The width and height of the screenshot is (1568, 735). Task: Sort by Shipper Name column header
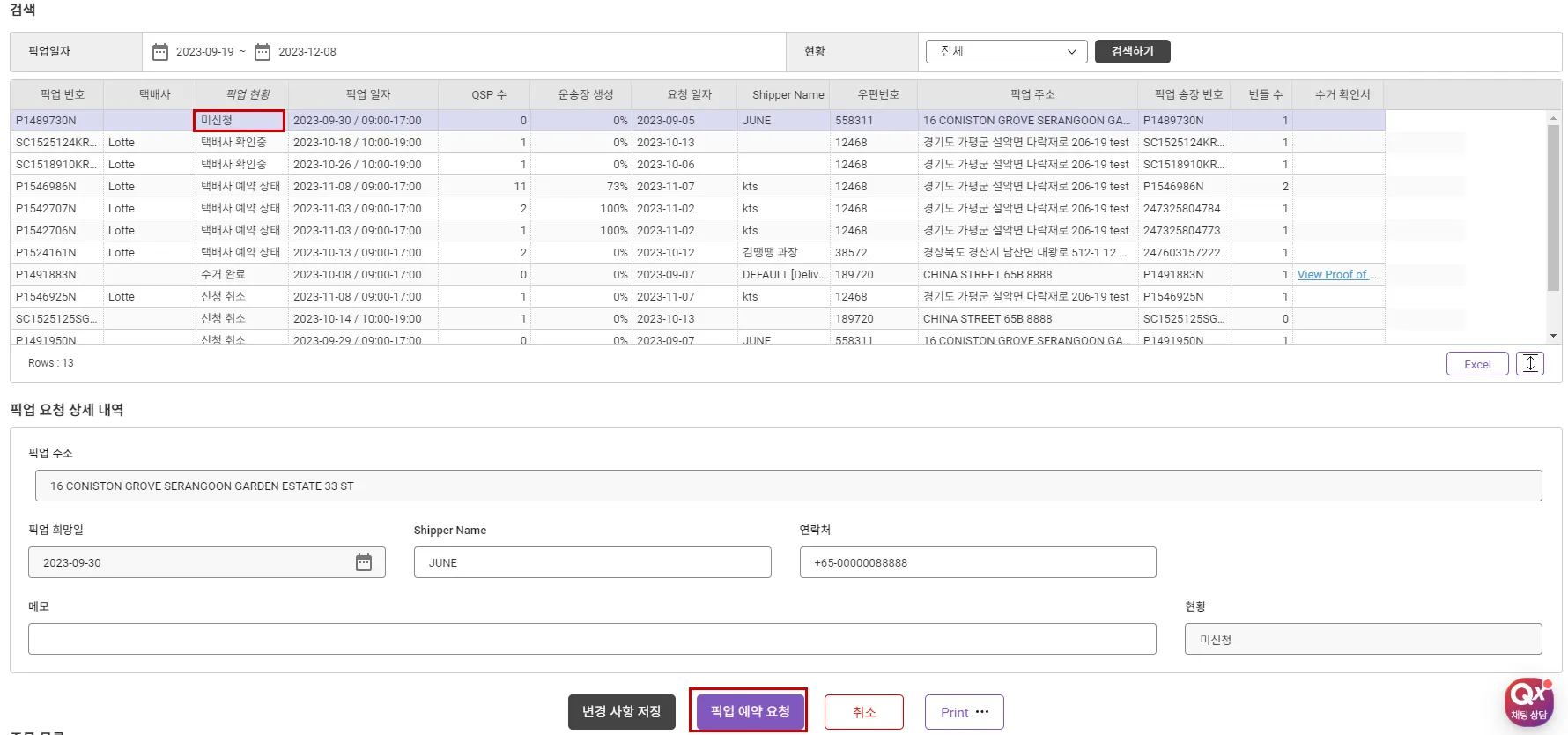(x=784, y=94)
